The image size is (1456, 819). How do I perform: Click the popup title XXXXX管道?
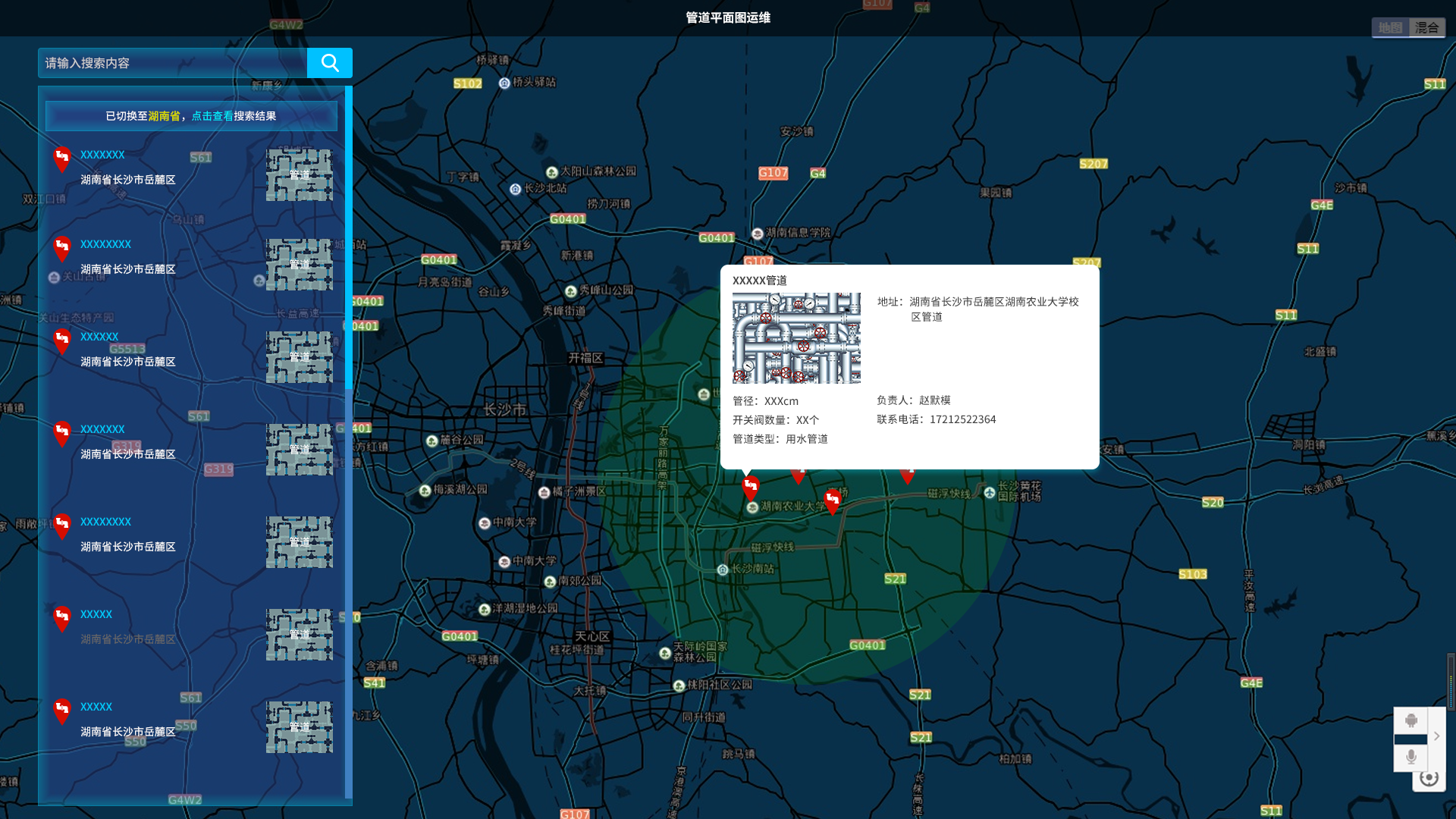point(760,281)
